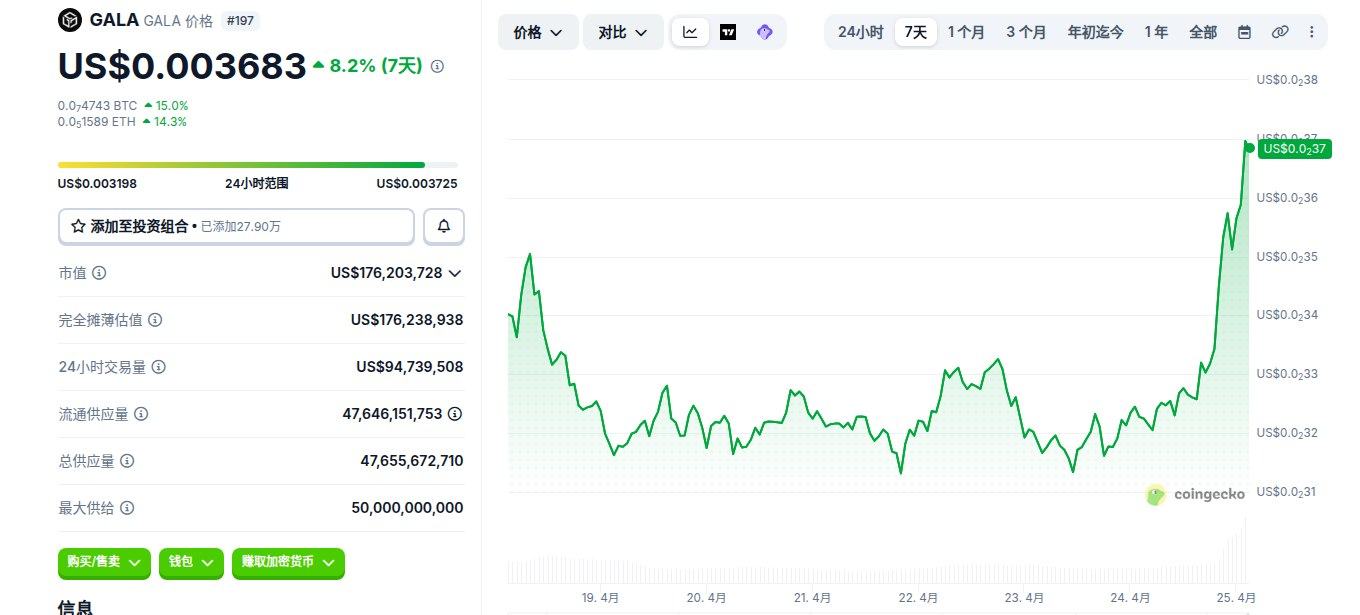This screenshot has height=615, width=1360.
Task: Select the 3个月 time range tab
Action: click(1026, 32)
